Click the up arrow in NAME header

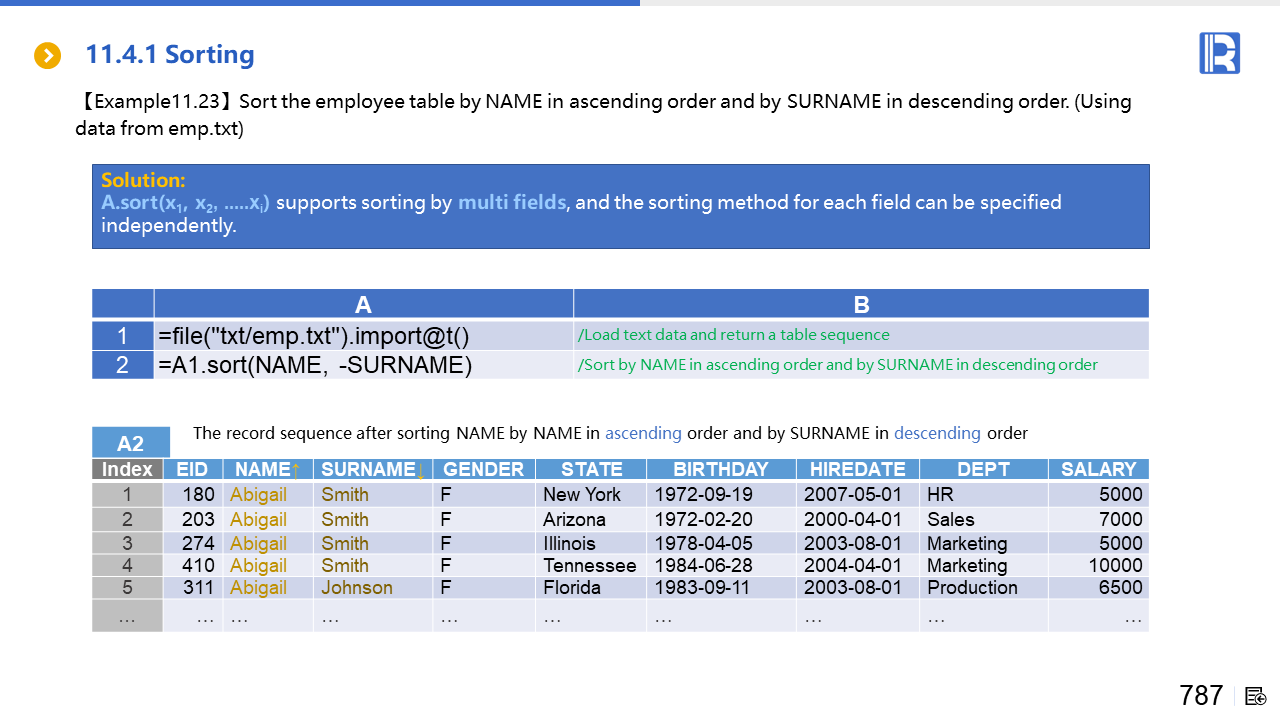pos(296,469)
